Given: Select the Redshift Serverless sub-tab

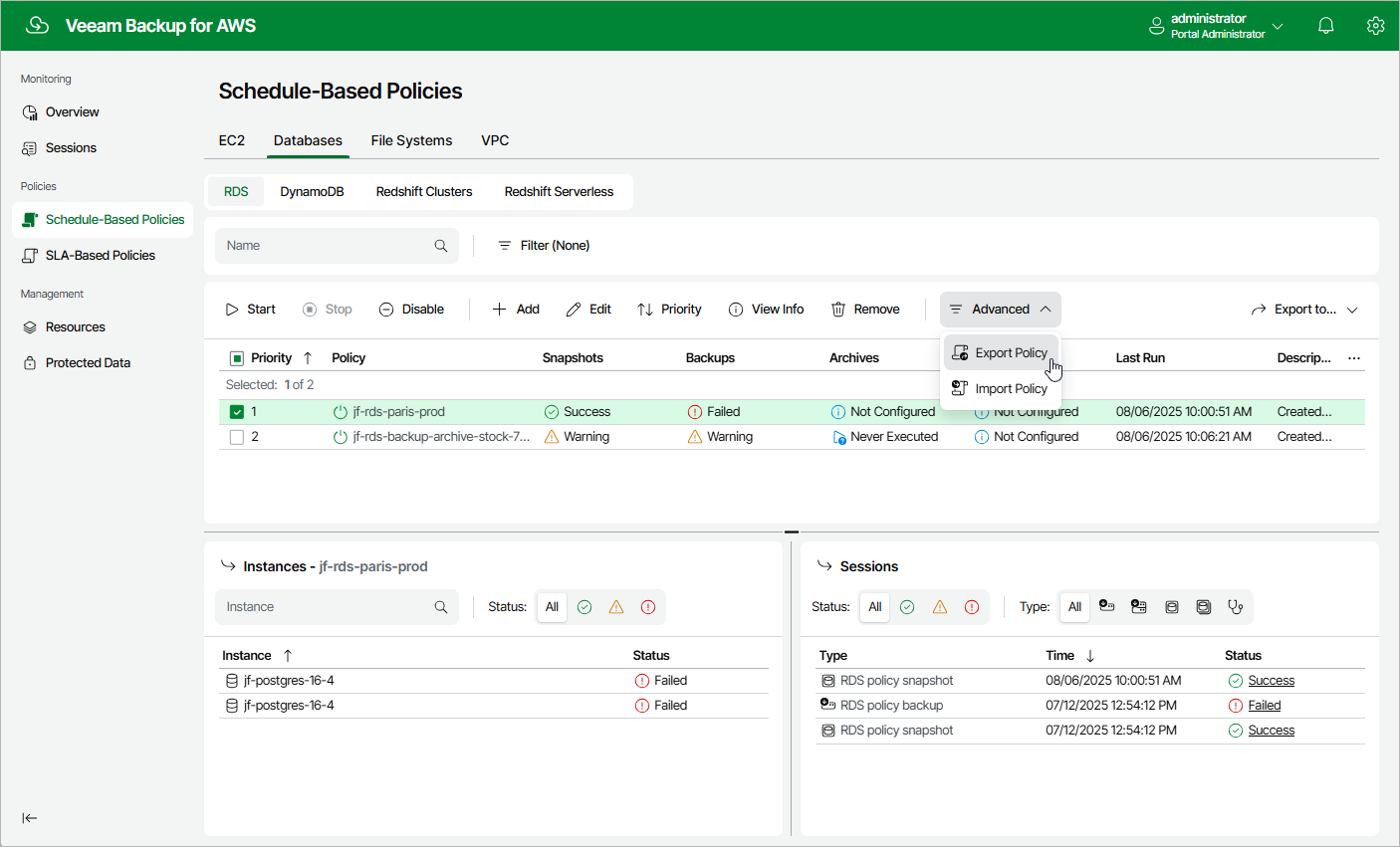Looking at the screenshot, I should pos(559,192).
